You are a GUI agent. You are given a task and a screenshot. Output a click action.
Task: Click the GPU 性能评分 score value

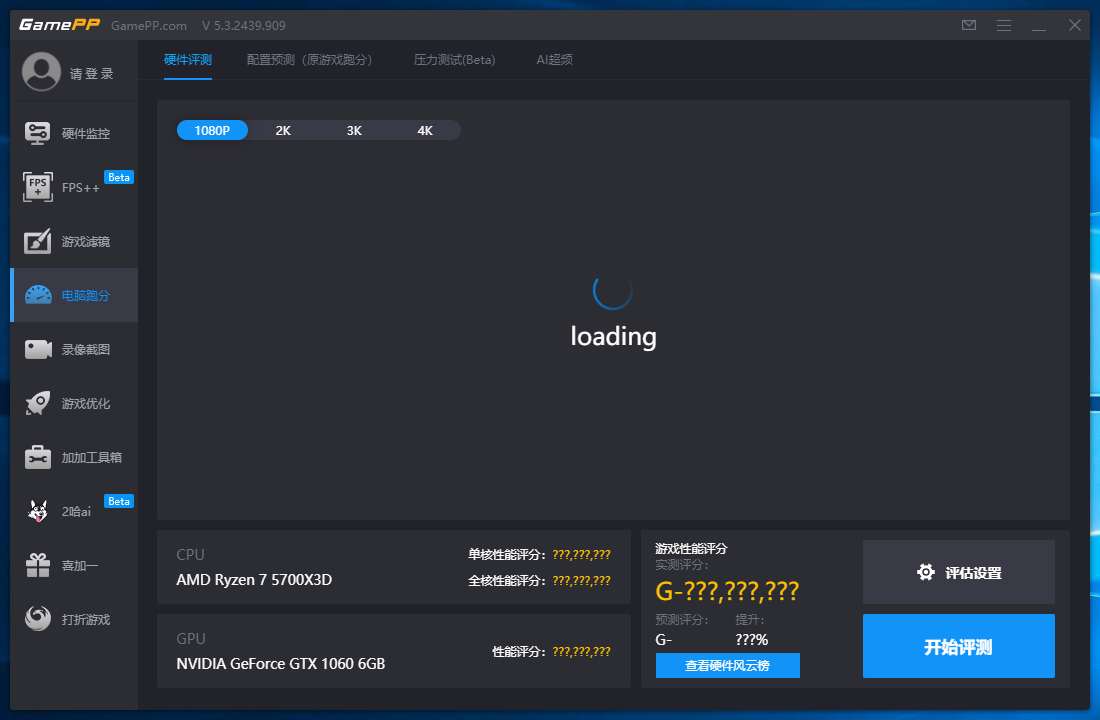point(582,651)
